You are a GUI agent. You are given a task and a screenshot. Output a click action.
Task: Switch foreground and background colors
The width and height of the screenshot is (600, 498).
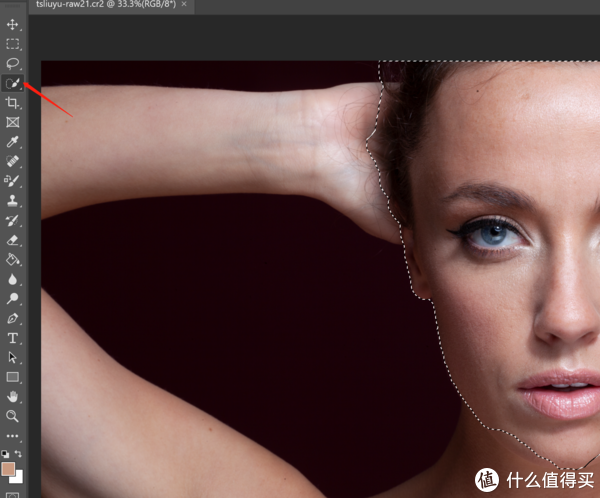18,454
